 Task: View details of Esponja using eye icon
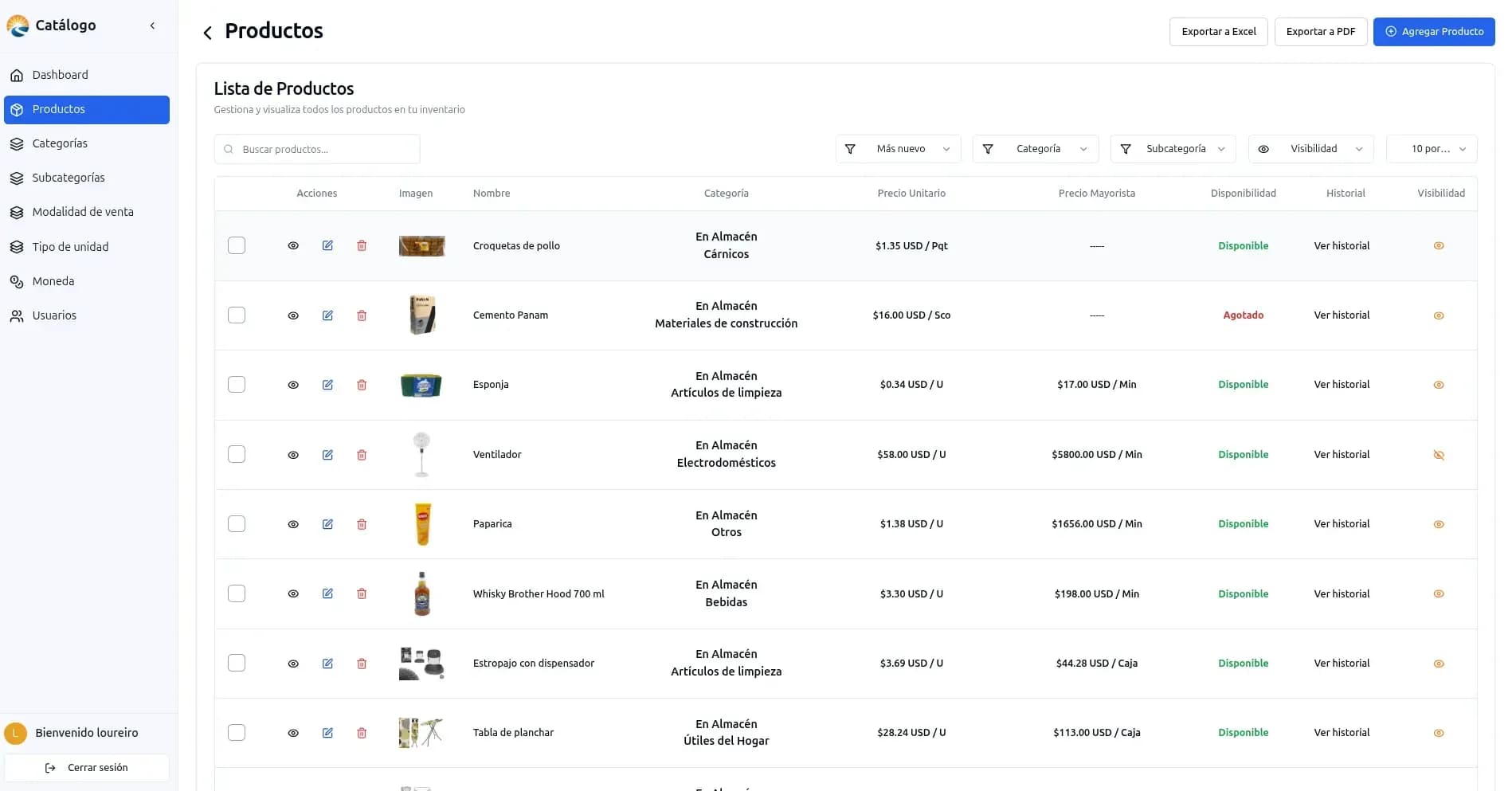tap(293, 385)
